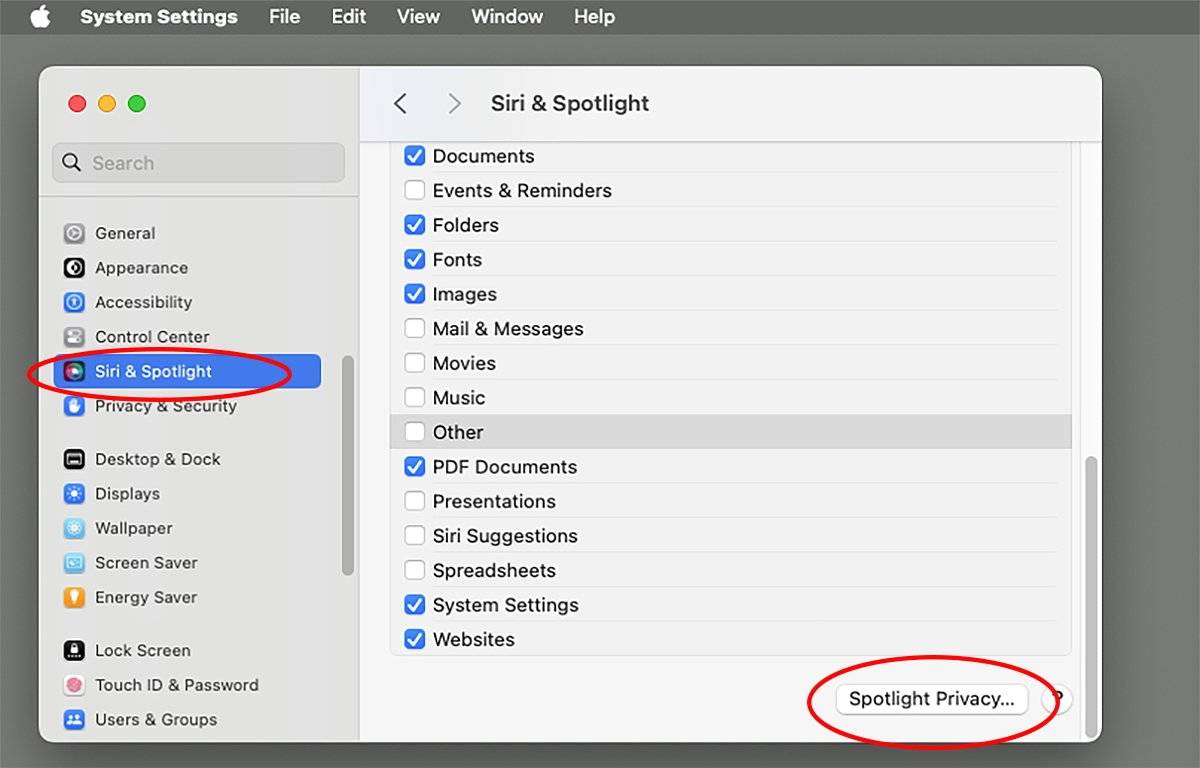Enable the Events & Reminders checkbox

[414, 190]
